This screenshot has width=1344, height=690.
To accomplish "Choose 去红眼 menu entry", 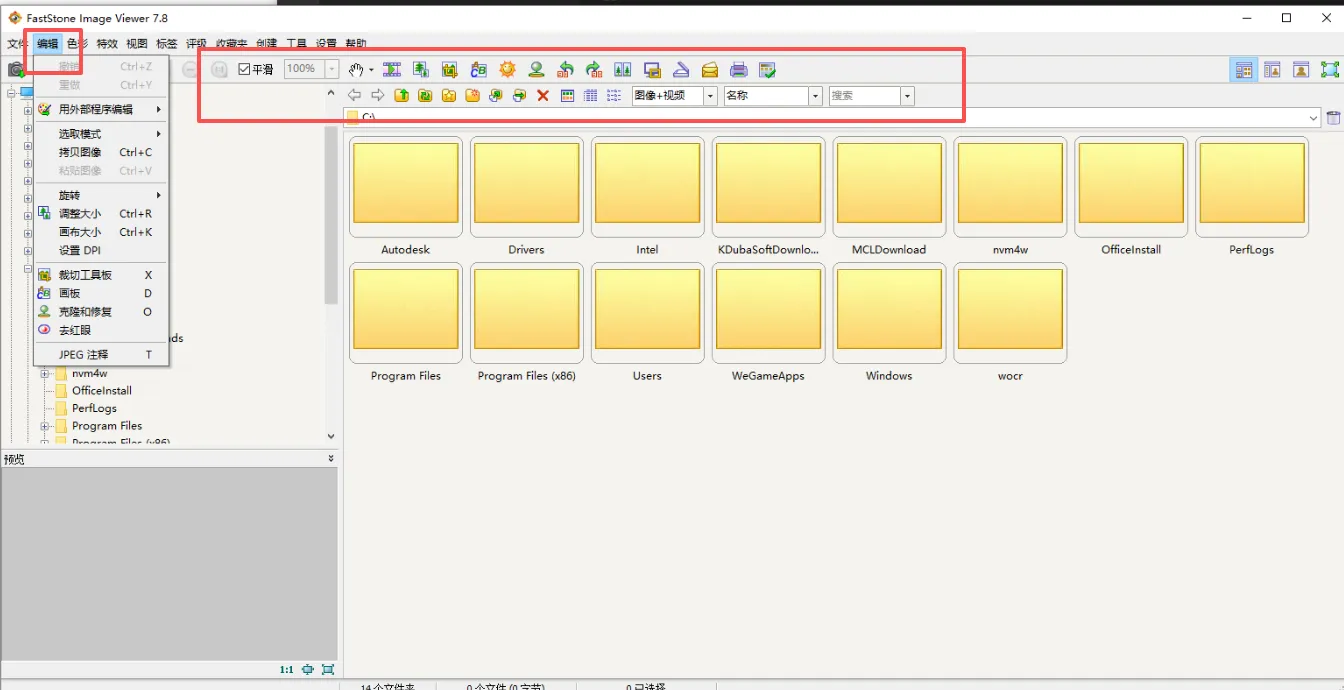I will point(101,330).
